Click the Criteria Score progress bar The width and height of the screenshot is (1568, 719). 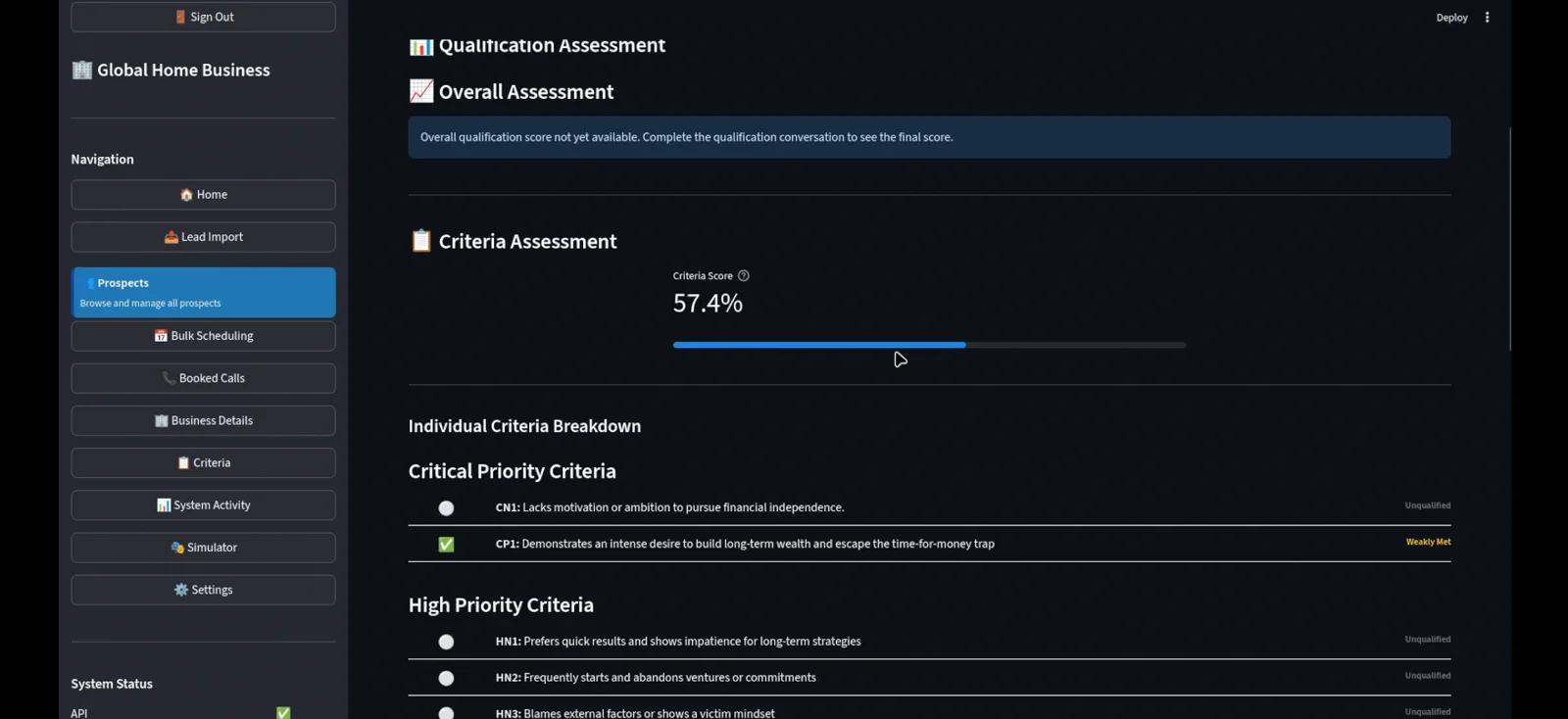(x=929, y=345)
